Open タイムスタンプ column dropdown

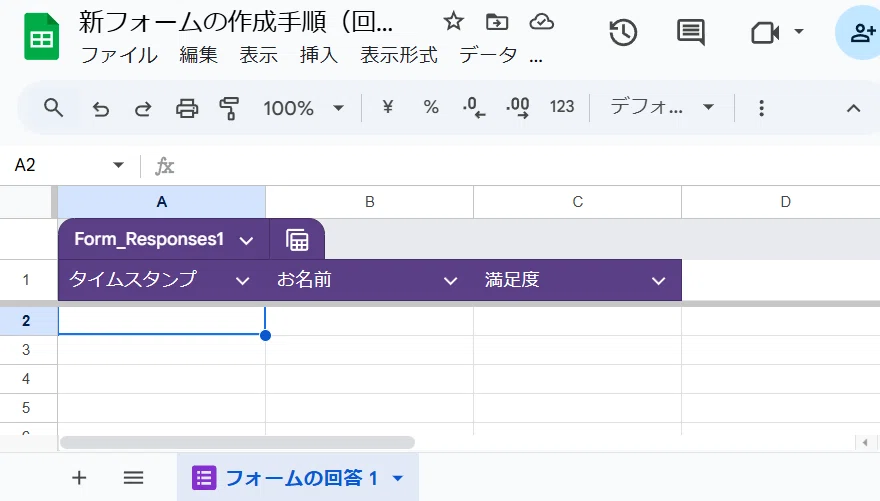[242, 281]
